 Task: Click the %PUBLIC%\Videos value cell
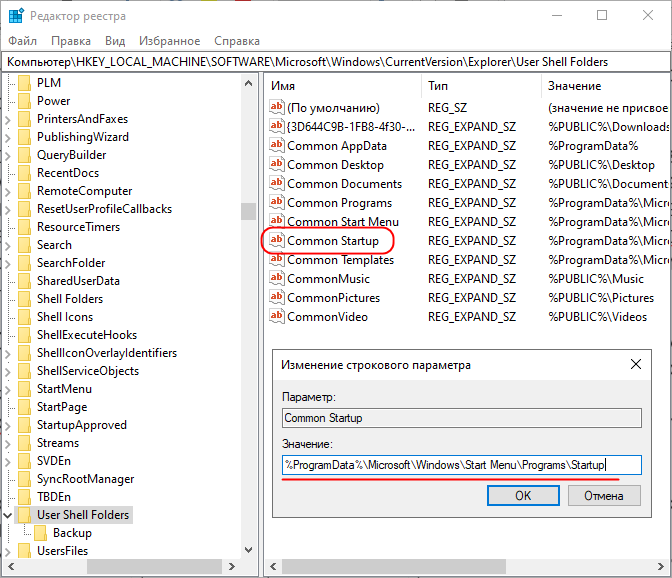pos(597,317)
